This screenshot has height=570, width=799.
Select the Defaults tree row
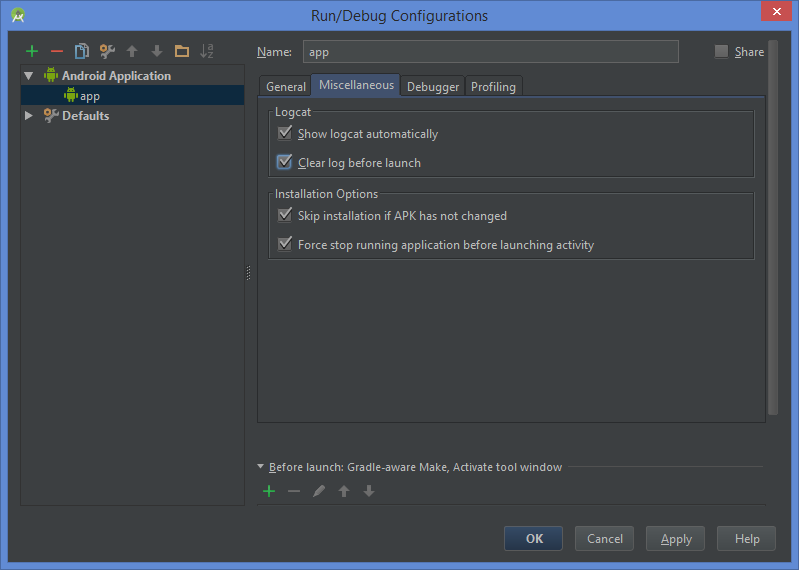pyautogui.click(x=132, y=116)
